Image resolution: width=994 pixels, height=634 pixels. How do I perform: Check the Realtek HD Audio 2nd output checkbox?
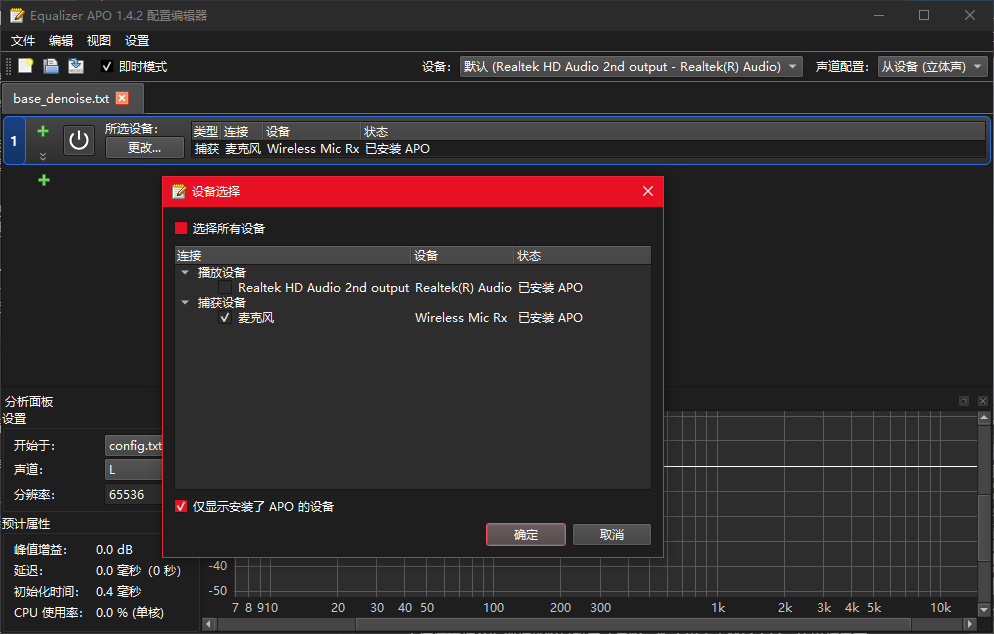225,288
